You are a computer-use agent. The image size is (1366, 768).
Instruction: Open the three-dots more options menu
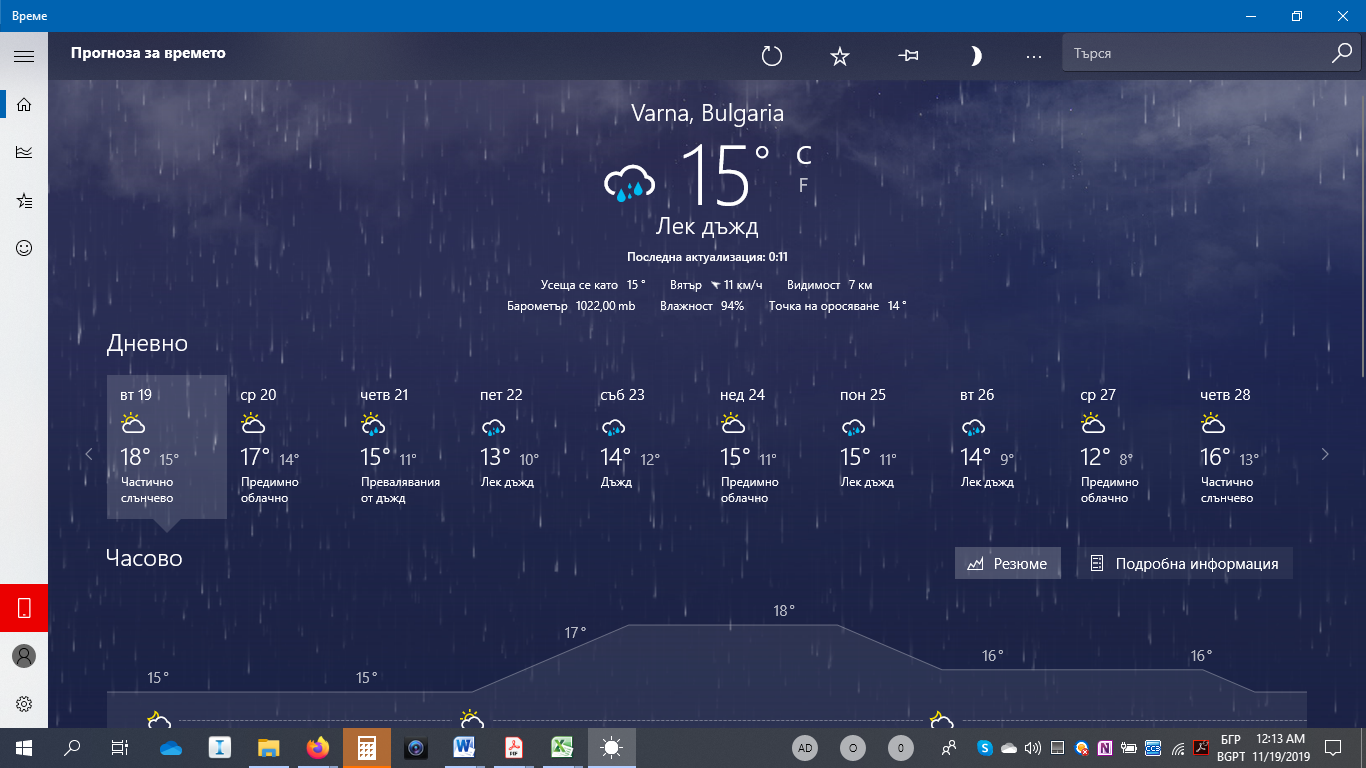pos(1034,56)
